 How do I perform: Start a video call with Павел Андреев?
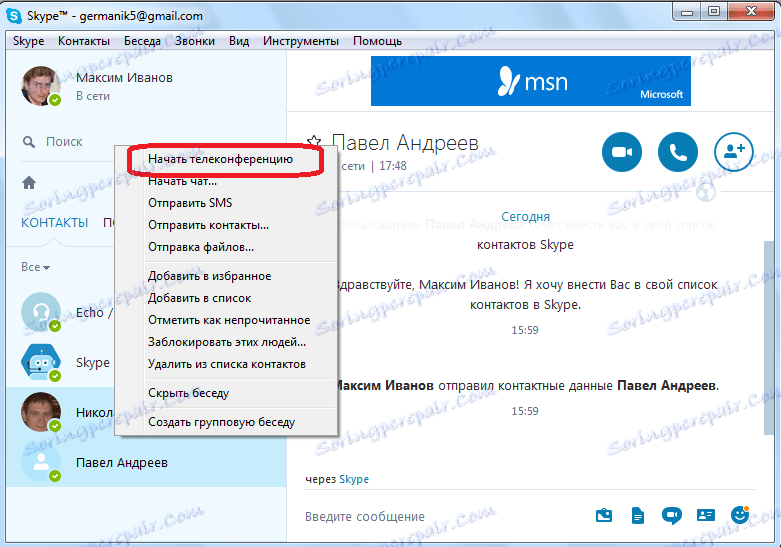(622, 152)
